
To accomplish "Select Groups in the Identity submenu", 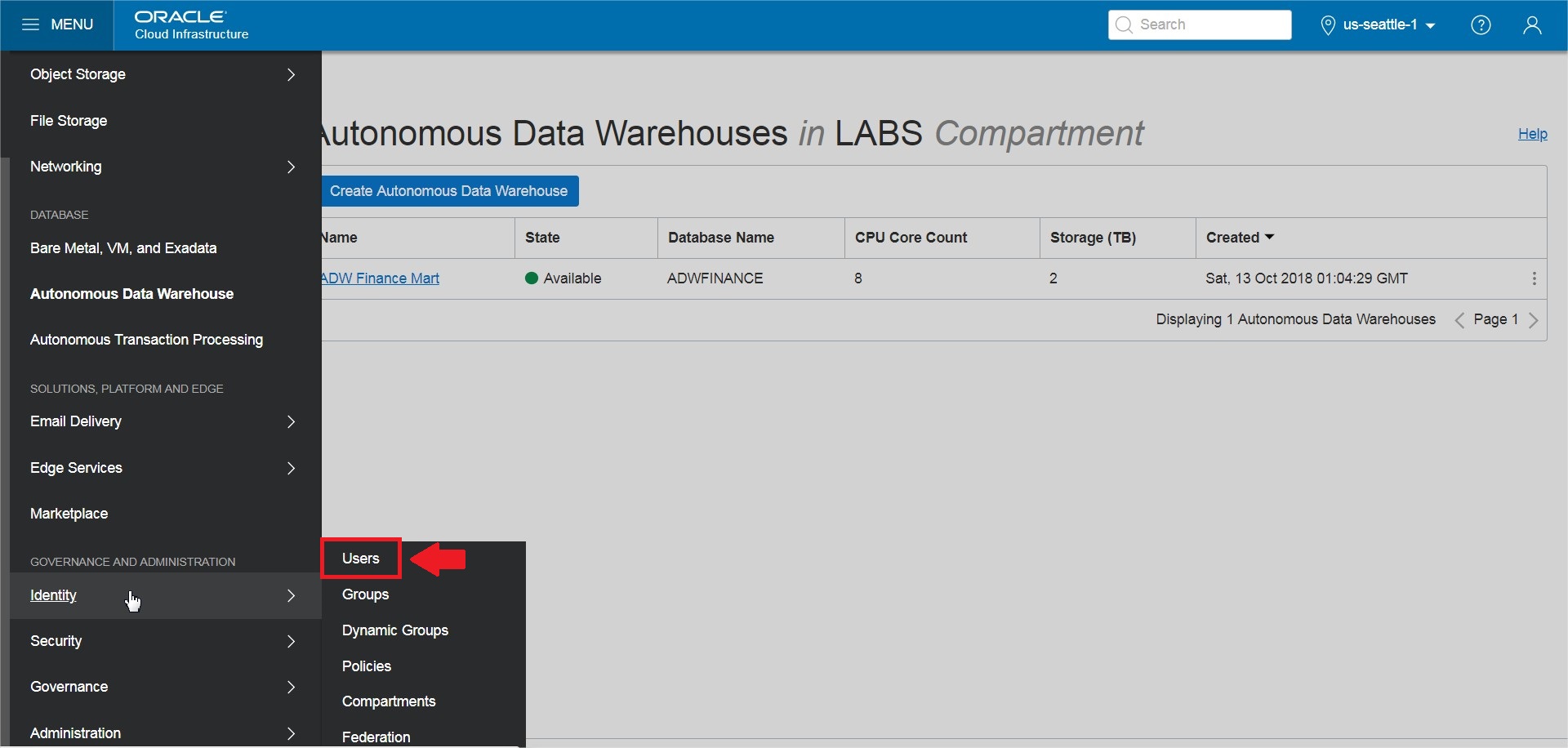I will tap(365, 594).
